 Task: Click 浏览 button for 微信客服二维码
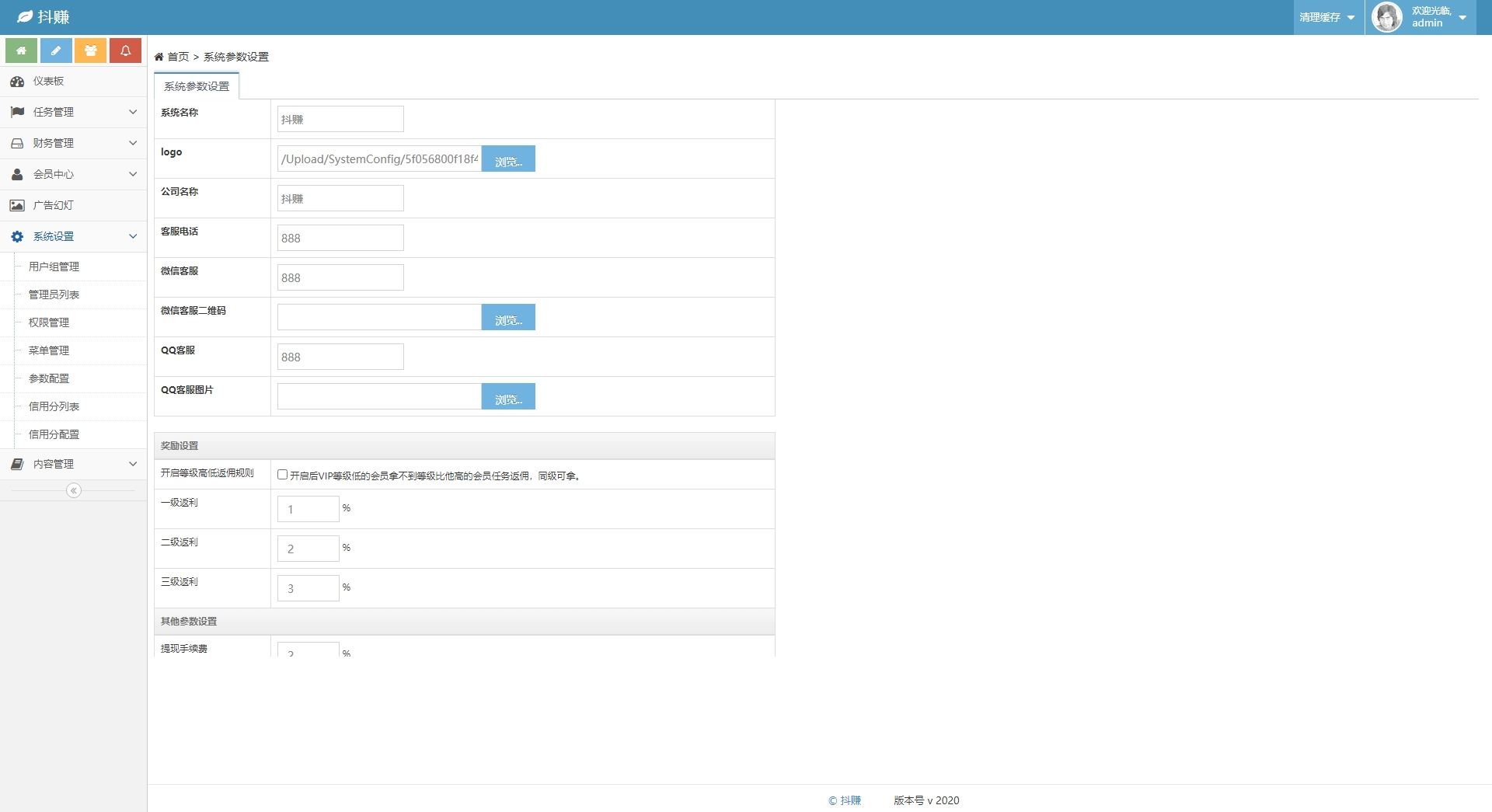point(508,318)
